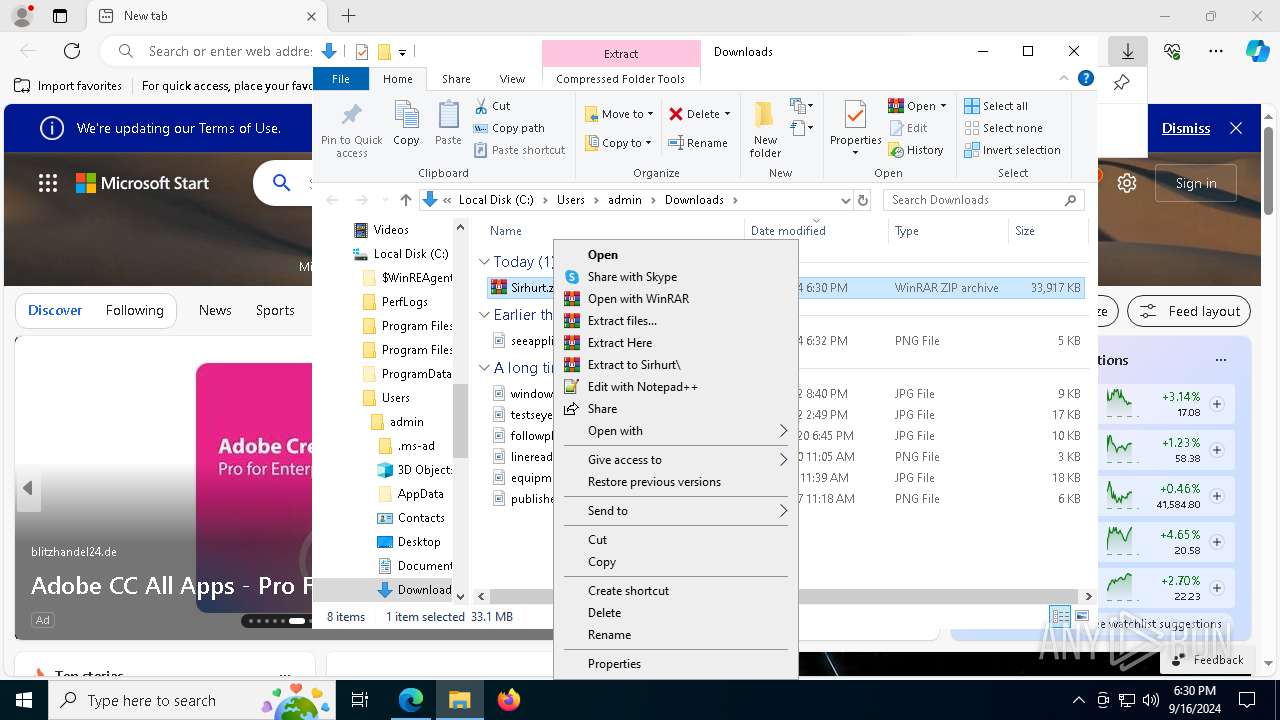The height and width of the screenshot is (720, 1280).
Task: Open Edge Settings and more ellipsis
Action: [x=1216, y=51]
